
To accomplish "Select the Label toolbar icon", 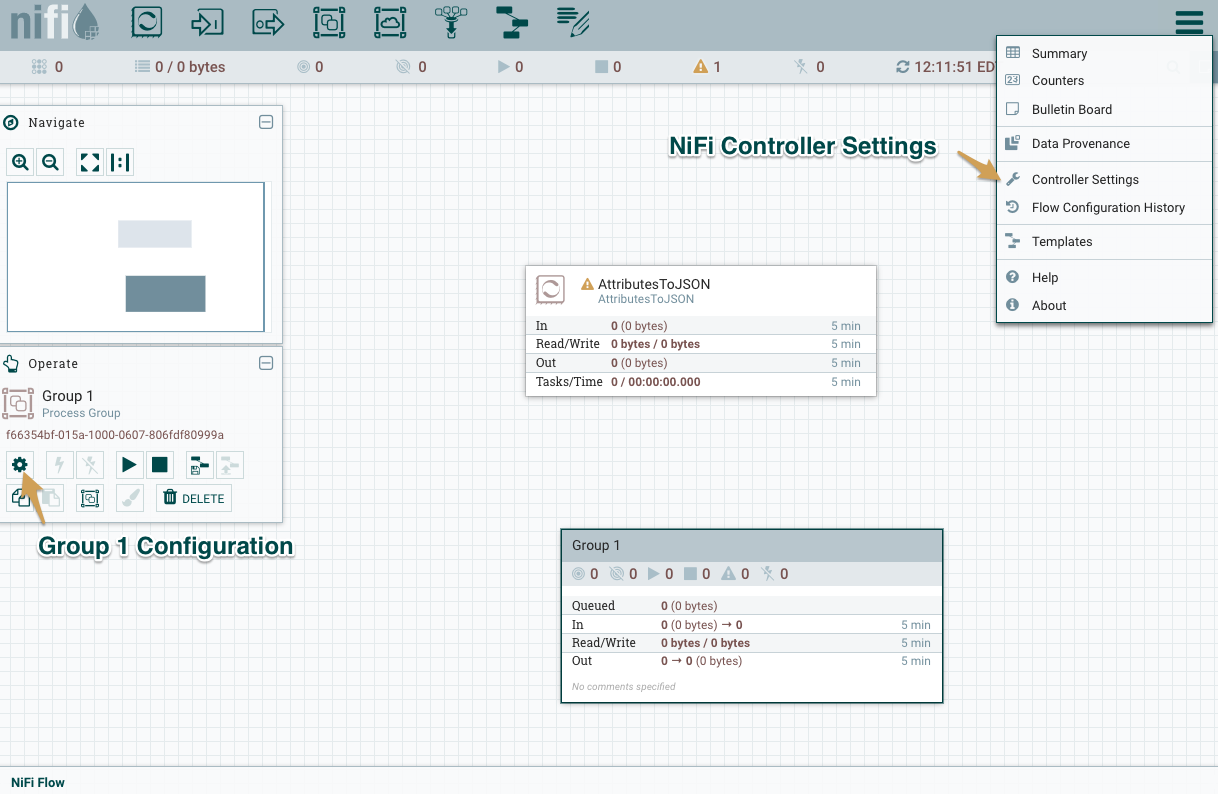I will point(571,22).
